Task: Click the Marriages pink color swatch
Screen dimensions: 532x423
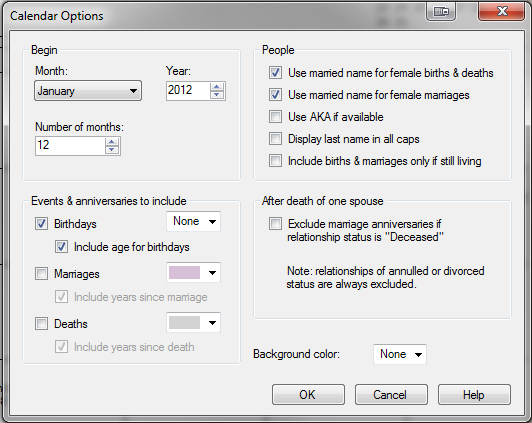Action: (x=184, y=272)
